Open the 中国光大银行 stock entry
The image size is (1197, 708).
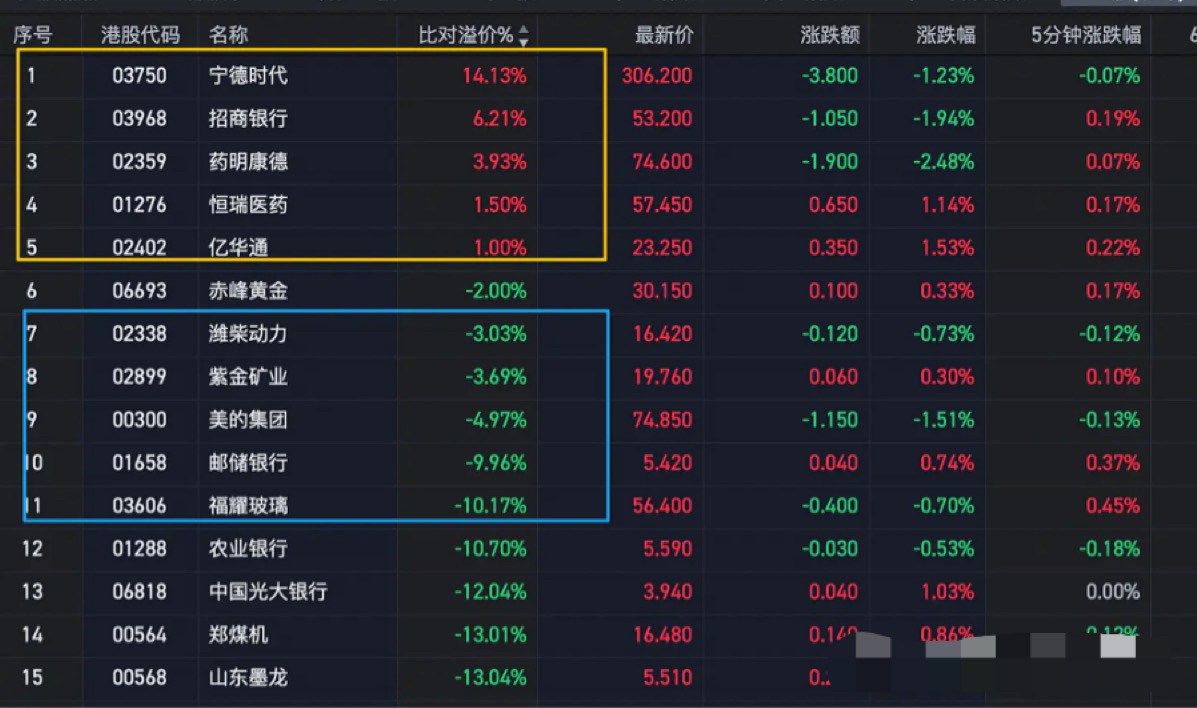pyautogui.click(x=268, y=592)
